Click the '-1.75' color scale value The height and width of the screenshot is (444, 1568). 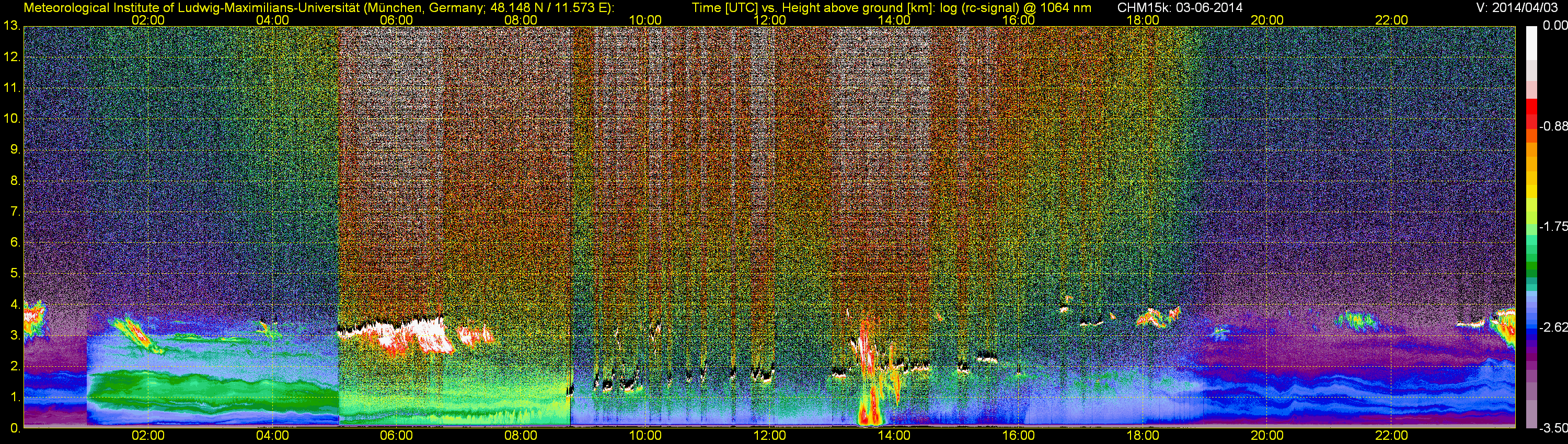[x=1552, y=227]
